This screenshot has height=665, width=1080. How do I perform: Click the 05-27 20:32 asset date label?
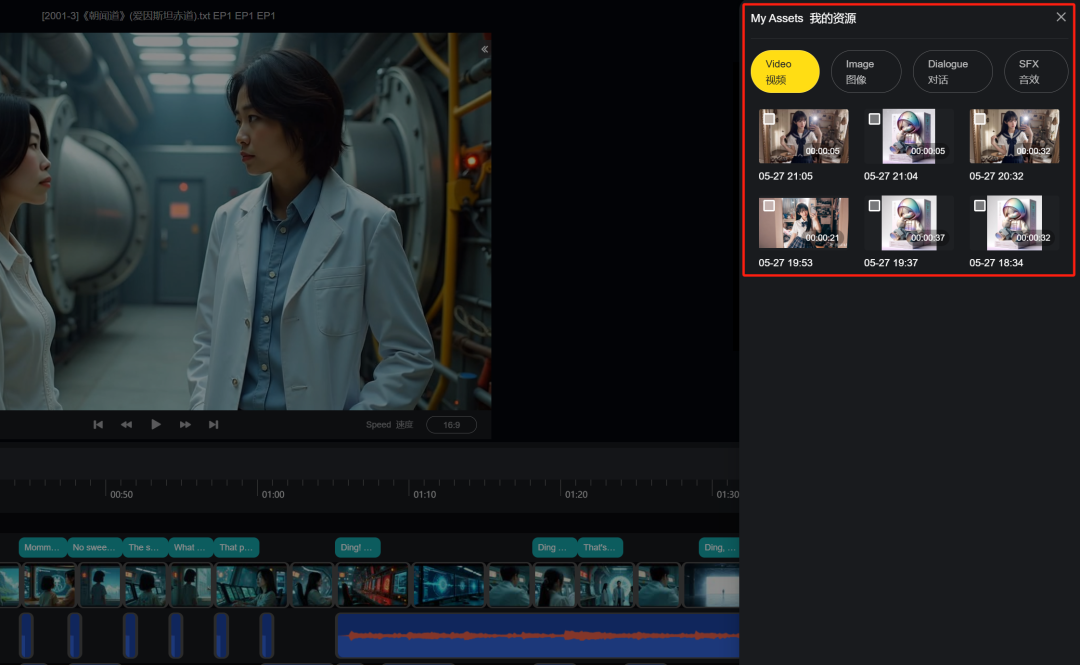click(996, 176)
